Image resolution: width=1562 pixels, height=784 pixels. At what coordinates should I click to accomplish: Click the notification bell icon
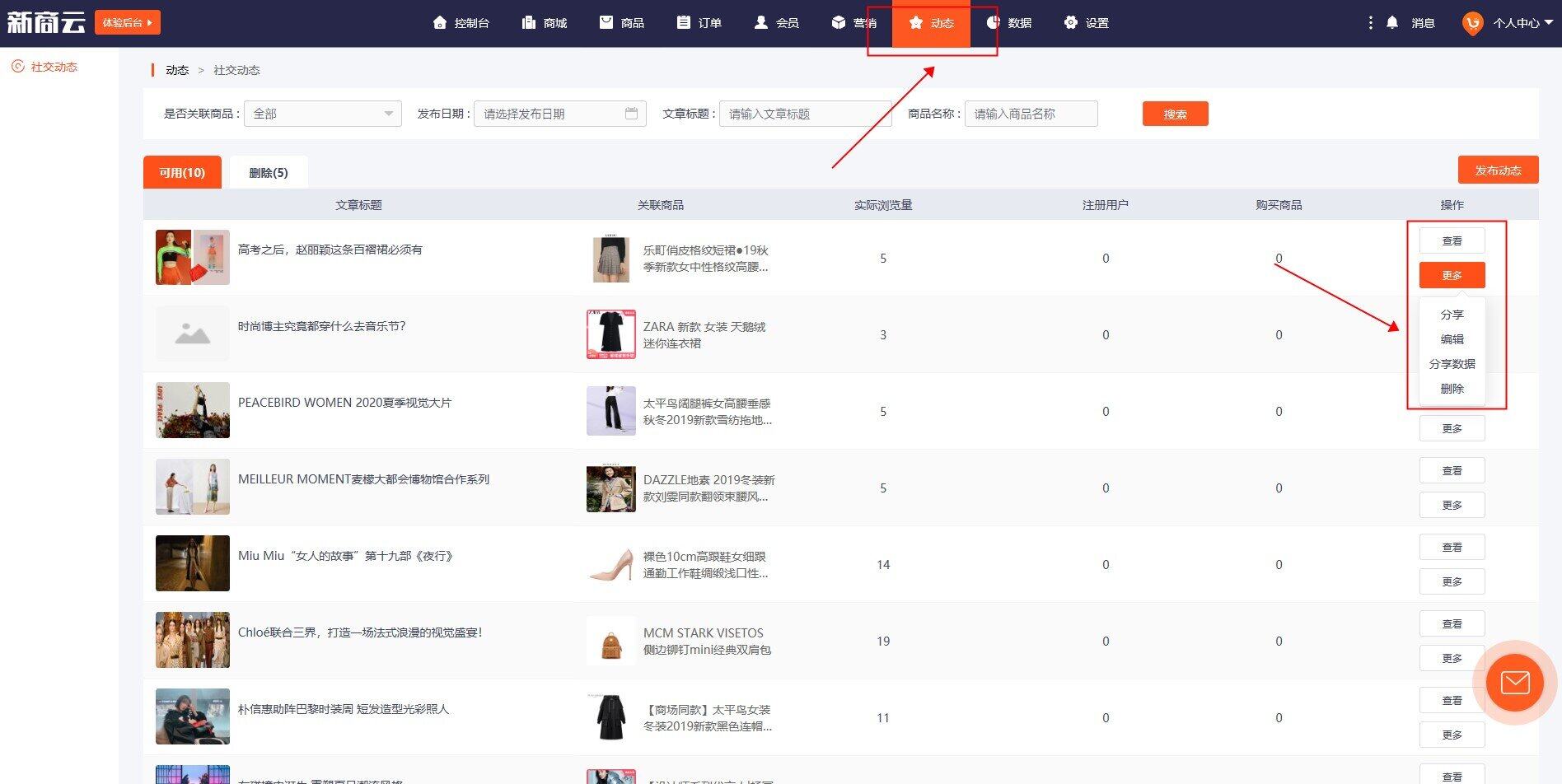[1392, 22]
